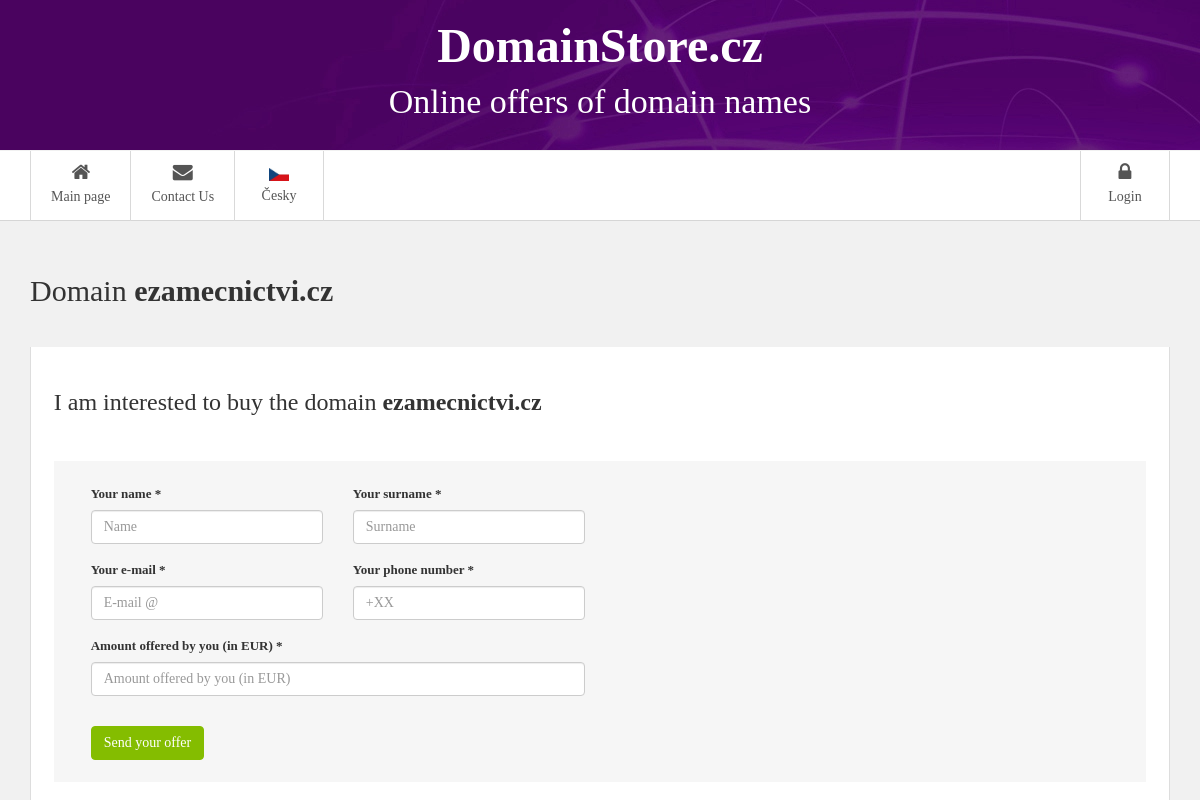This screenshot has width=1200, height=800.
Task: Click the Your name * field label
Action: click(x=125, y=493)
